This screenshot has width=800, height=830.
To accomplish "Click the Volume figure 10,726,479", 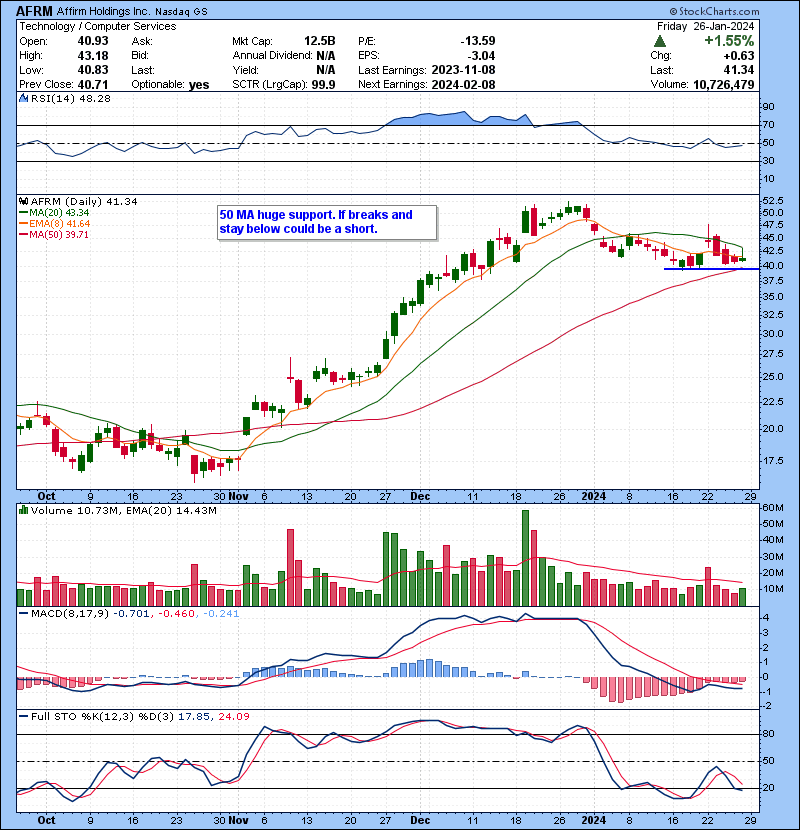I will tap(724, 85).
